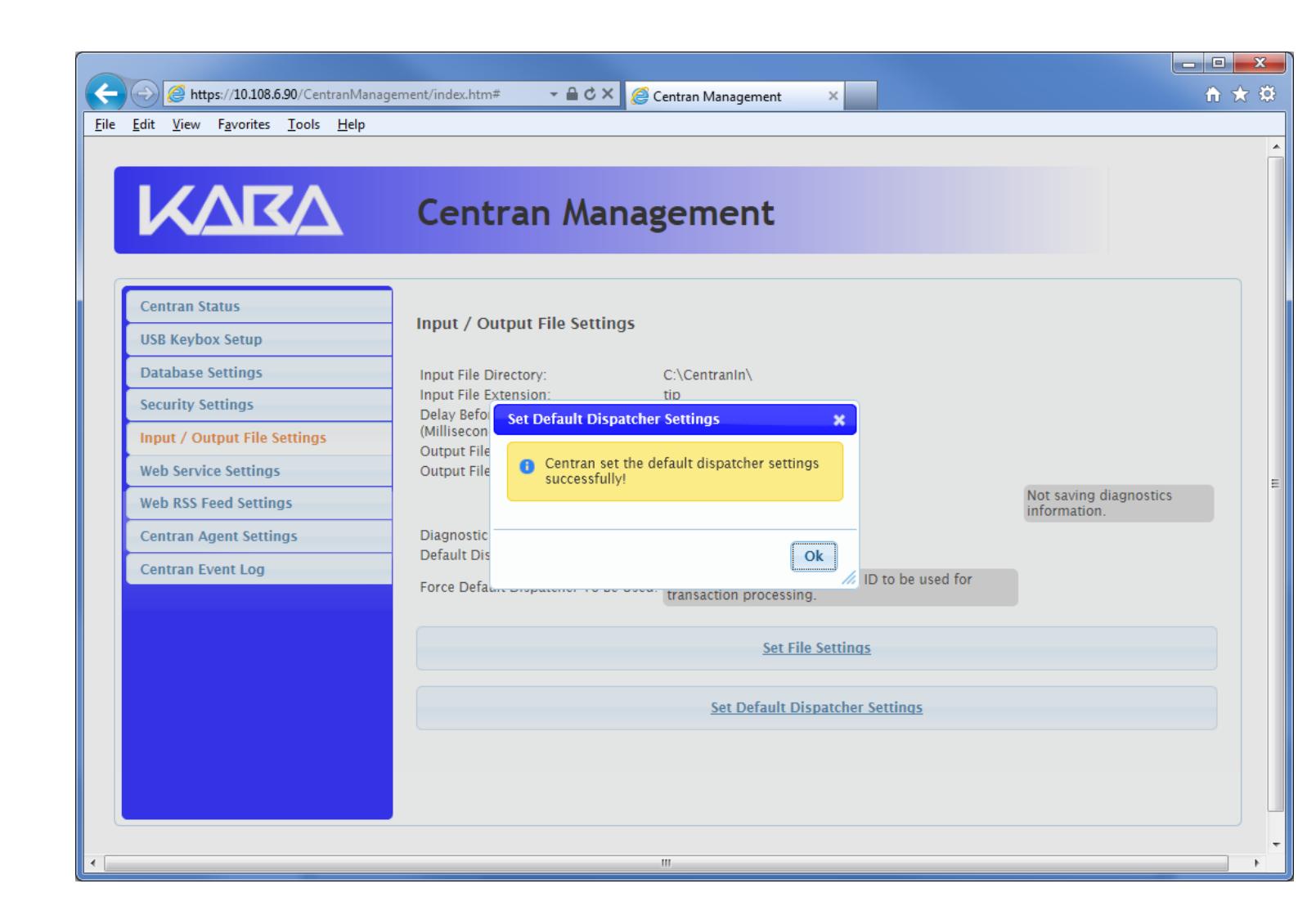This screenshot has height=924, width=1316.
Task: Click the Internet Explorer page icon in address bar
Action: (176, 95)
